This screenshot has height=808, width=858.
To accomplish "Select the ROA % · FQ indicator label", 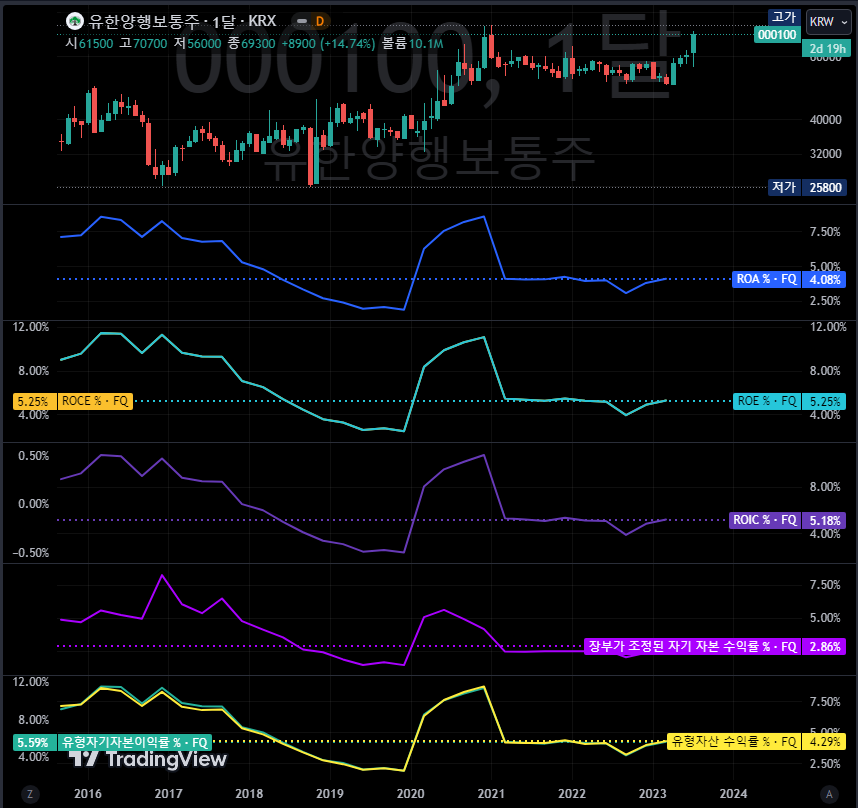I will point(766,280).
